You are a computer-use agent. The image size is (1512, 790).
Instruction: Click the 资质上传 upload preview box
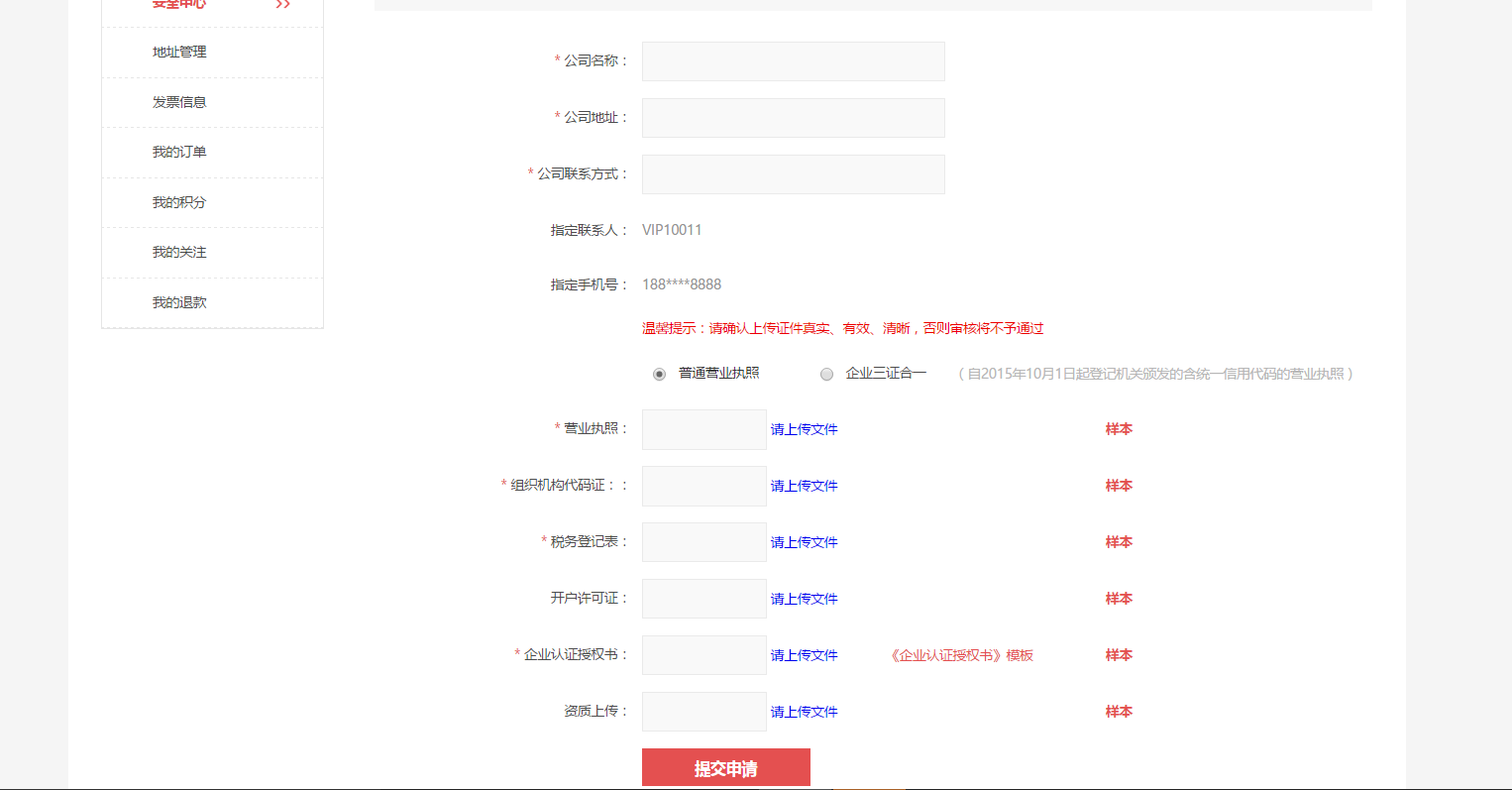pyautogui.click(x=704, y=712)
